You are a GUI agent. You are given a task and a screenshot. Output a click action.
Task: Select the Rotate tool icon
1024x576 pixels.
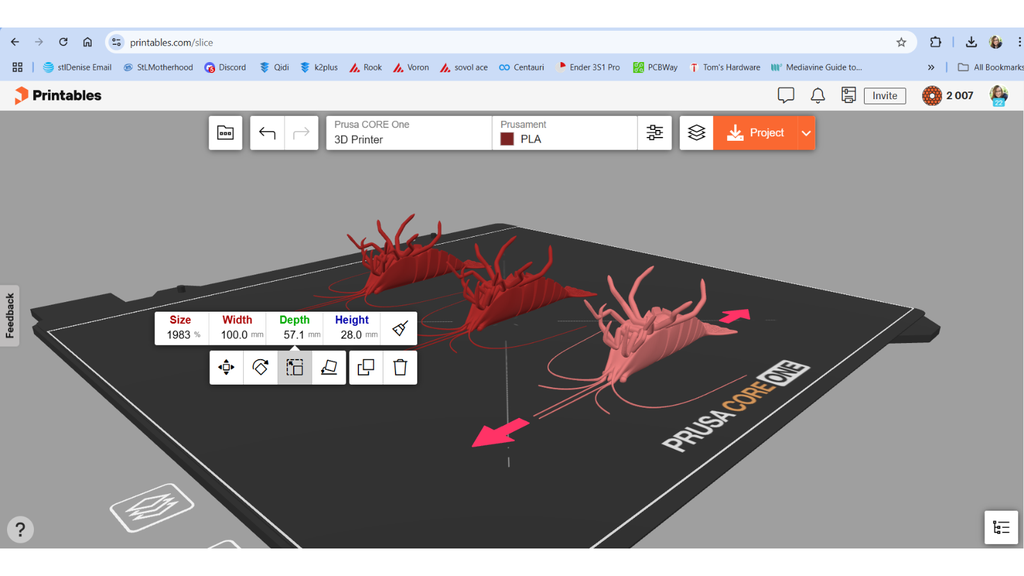(x=261, y=368)
